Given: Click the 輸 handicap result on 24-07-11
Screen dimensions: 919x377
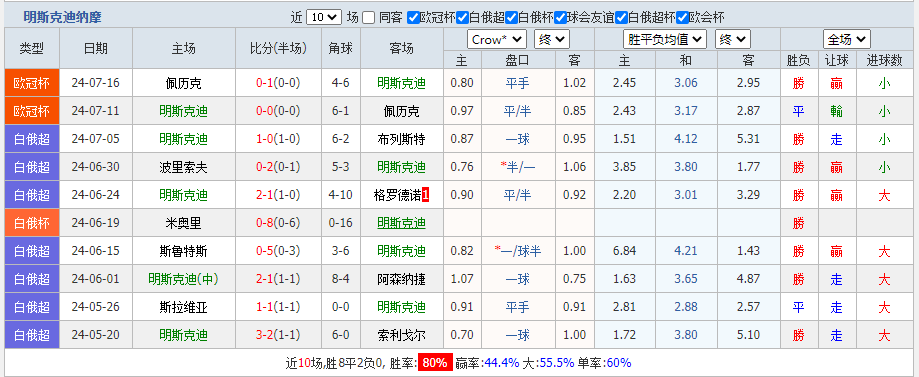Looking at the screenshot, I should coord(836,111).
